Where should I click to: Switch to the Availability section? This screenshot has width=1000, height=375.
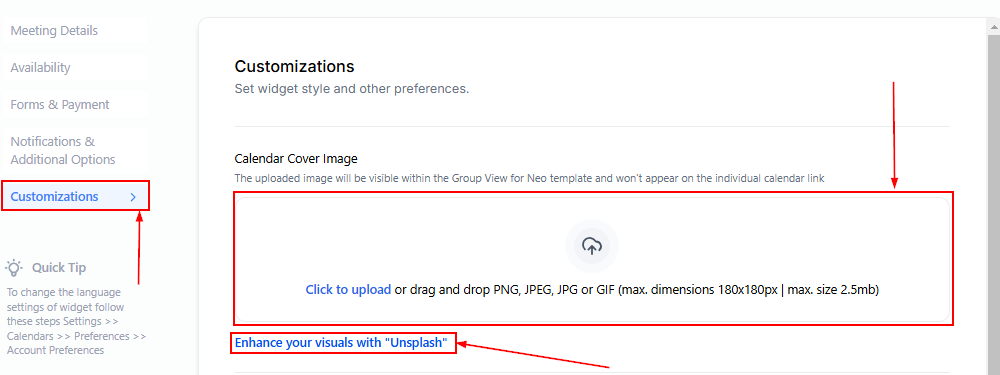click(x=40, y=68)
